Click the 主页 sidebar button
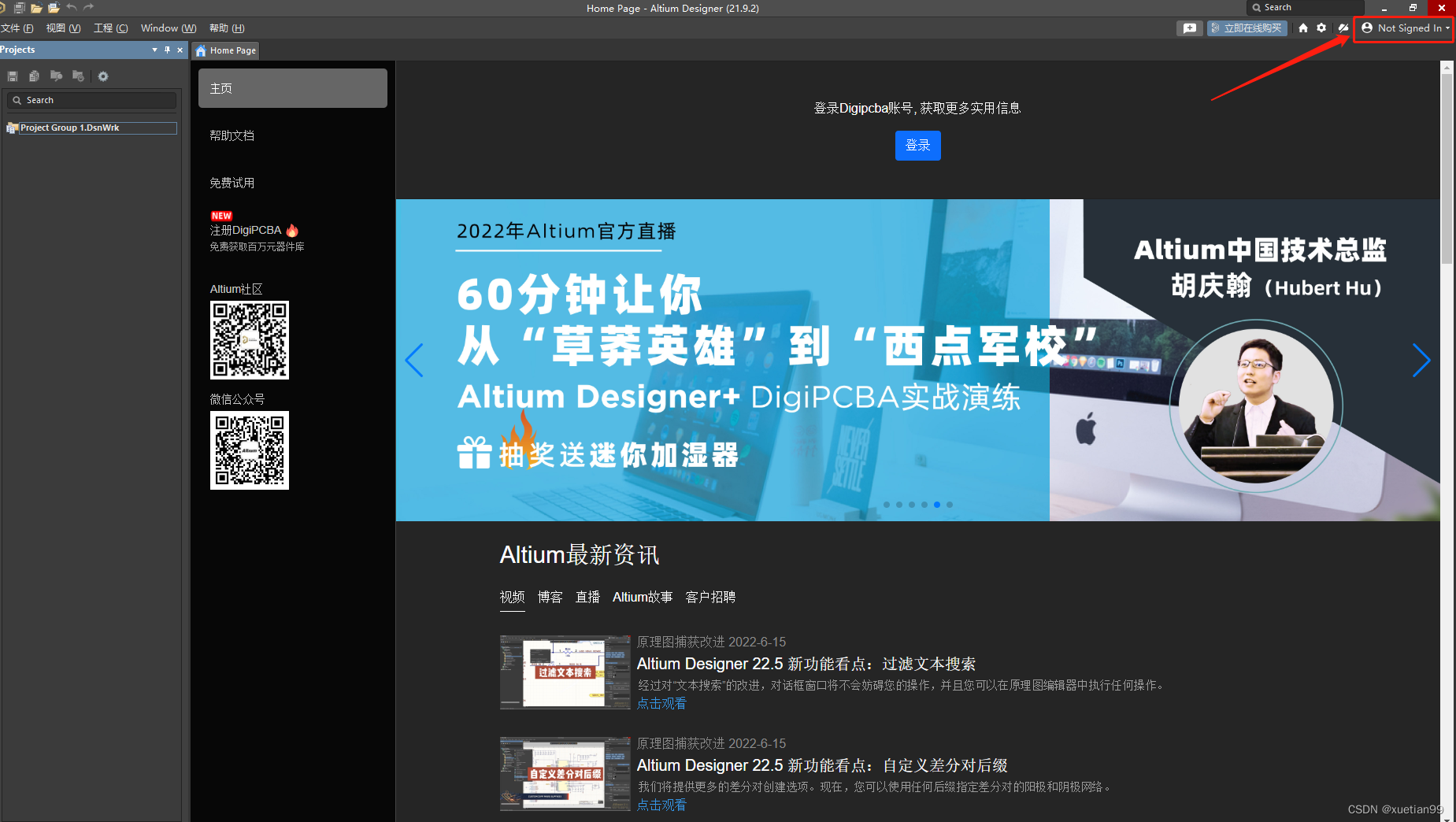The width and height of the screenshot is (1456, 822). point(293,88)
